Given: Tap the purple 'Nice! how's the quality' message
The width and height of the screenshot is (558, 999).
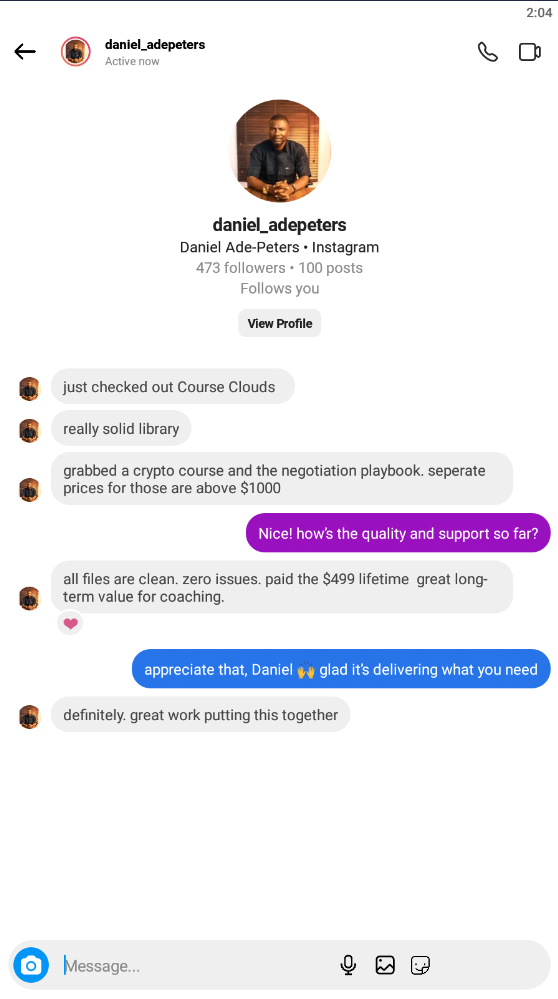Looking at the screenshot, I should pyautogui.click(x=398, y=533).
